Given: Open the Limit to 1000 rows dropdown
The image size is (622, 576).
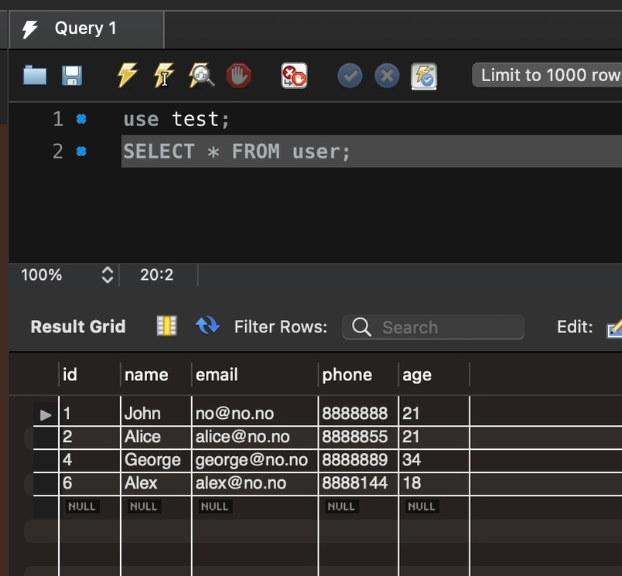Looking at the screenshot, I should click(546, 75).
